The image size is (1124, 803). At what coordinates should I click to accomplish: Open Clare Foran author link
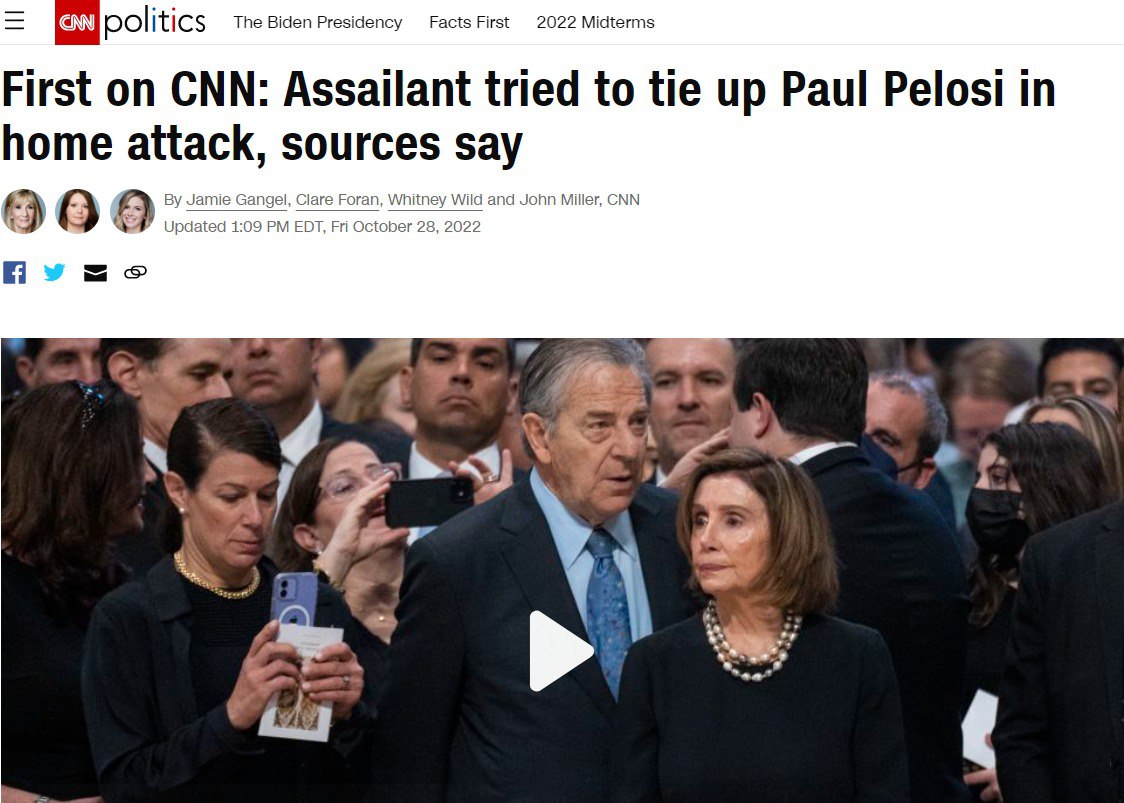(338, 200)
